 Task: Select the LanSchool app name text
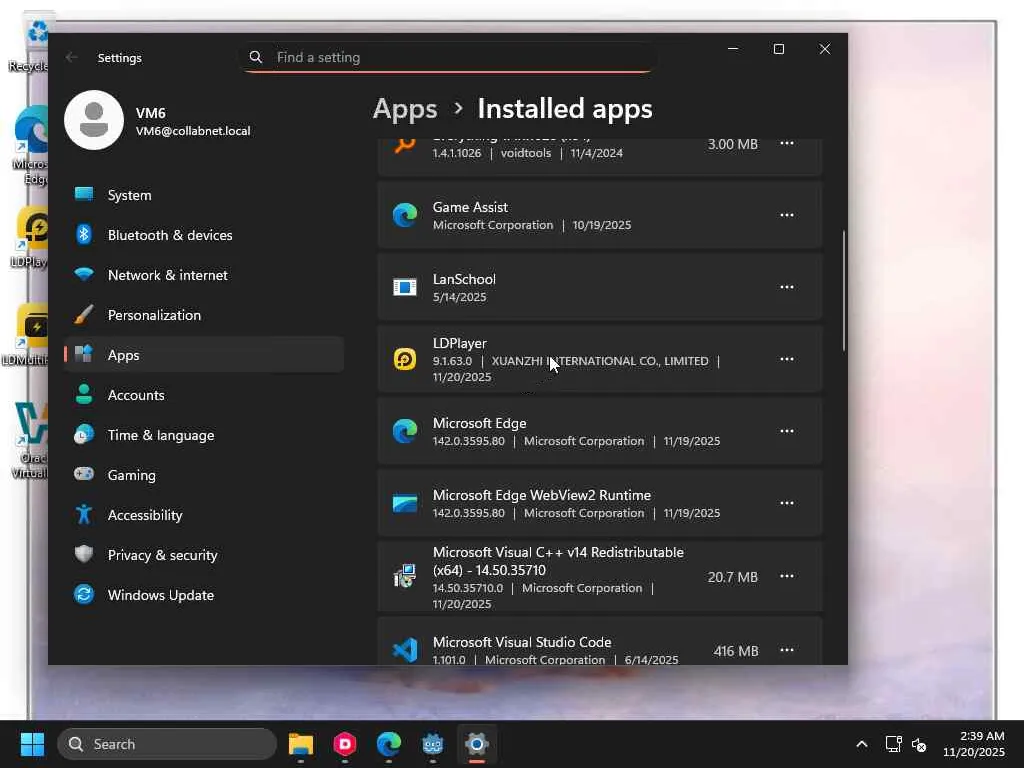click(464, 279)
